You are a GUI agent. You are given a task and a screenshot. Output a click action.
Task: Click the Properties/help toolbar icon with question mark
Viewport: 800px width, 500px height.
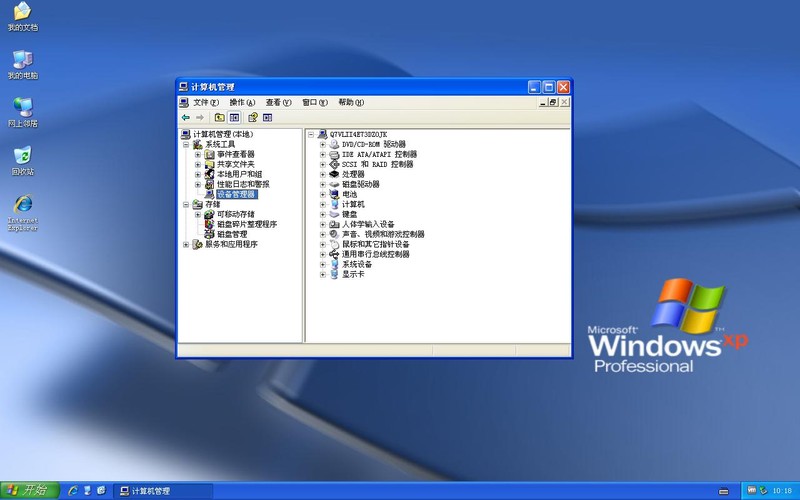[x=253, y=118]
